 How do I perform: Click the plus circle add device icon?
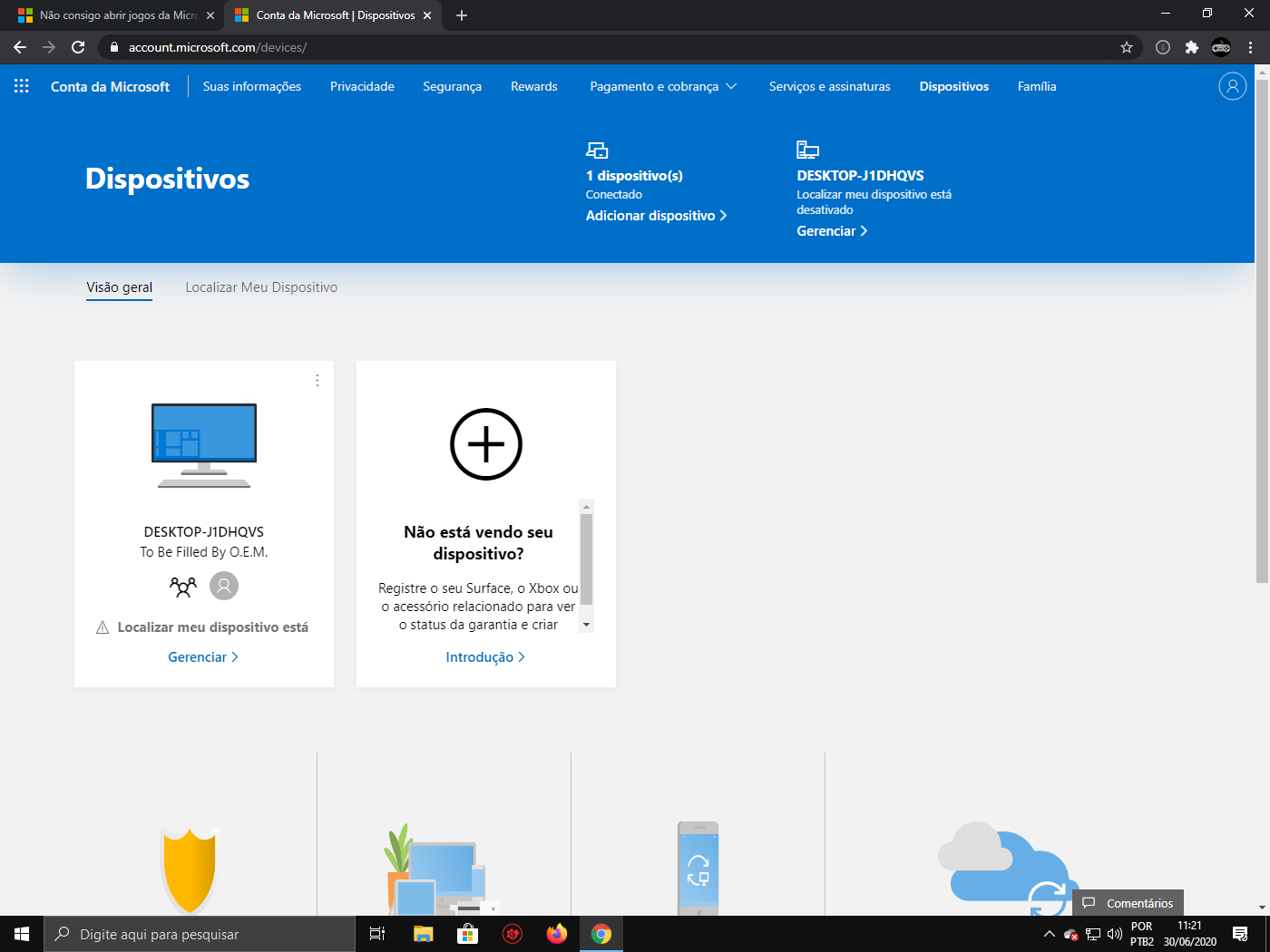486,444
